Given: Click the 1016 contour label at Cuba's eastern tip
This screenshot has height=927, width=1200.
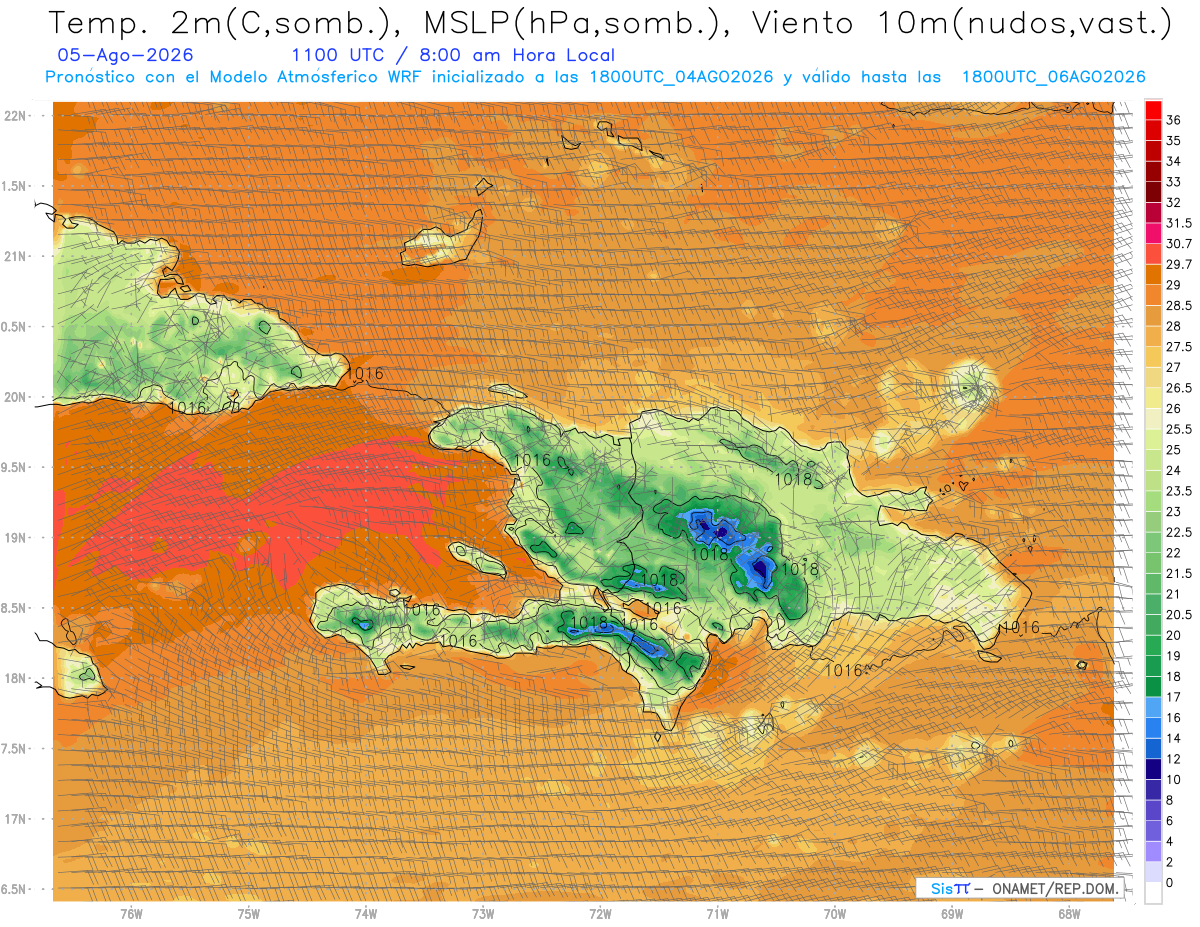Looking at the screenshot, I should pyautogui.click(x=365, y=374).
